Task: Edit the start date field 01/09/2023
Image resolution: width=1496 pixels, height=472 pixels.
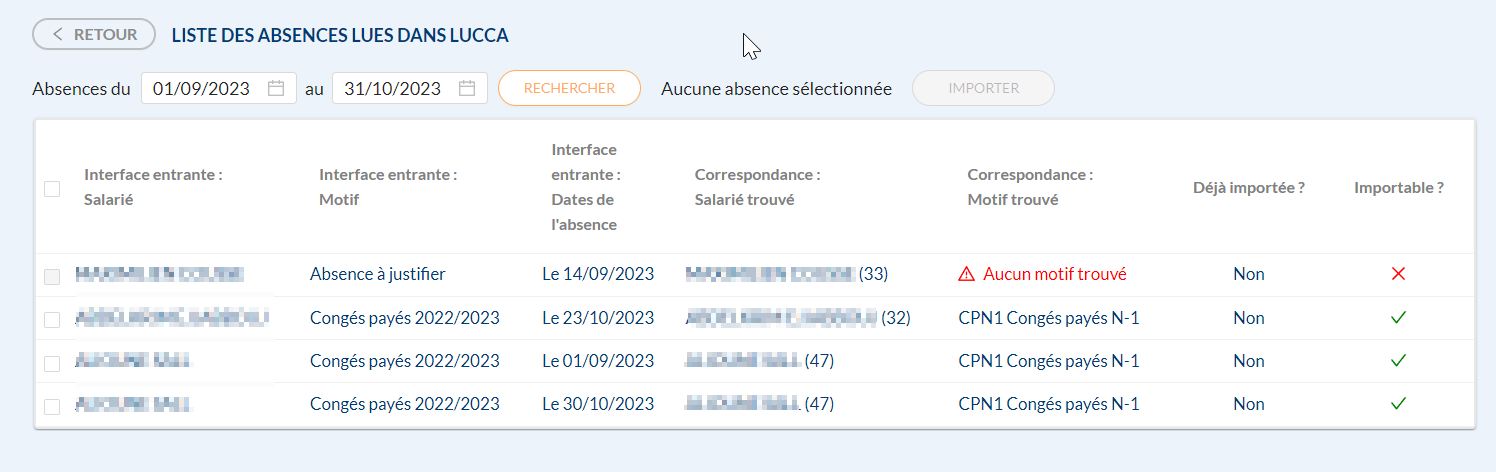Action: pos(202,88)
